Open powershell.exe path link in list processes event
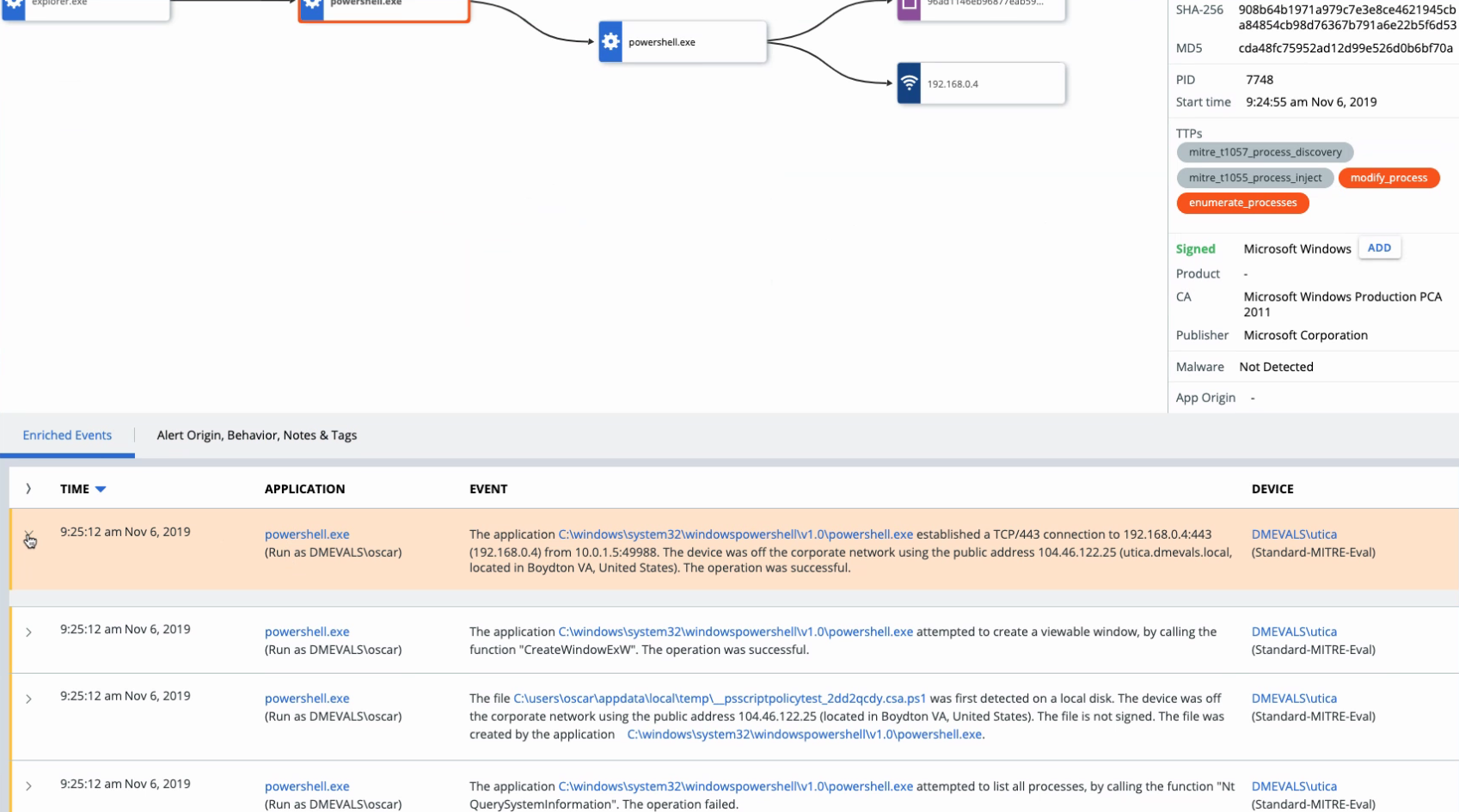Viewport: 1459px width, 812px height. click(735, 786)
